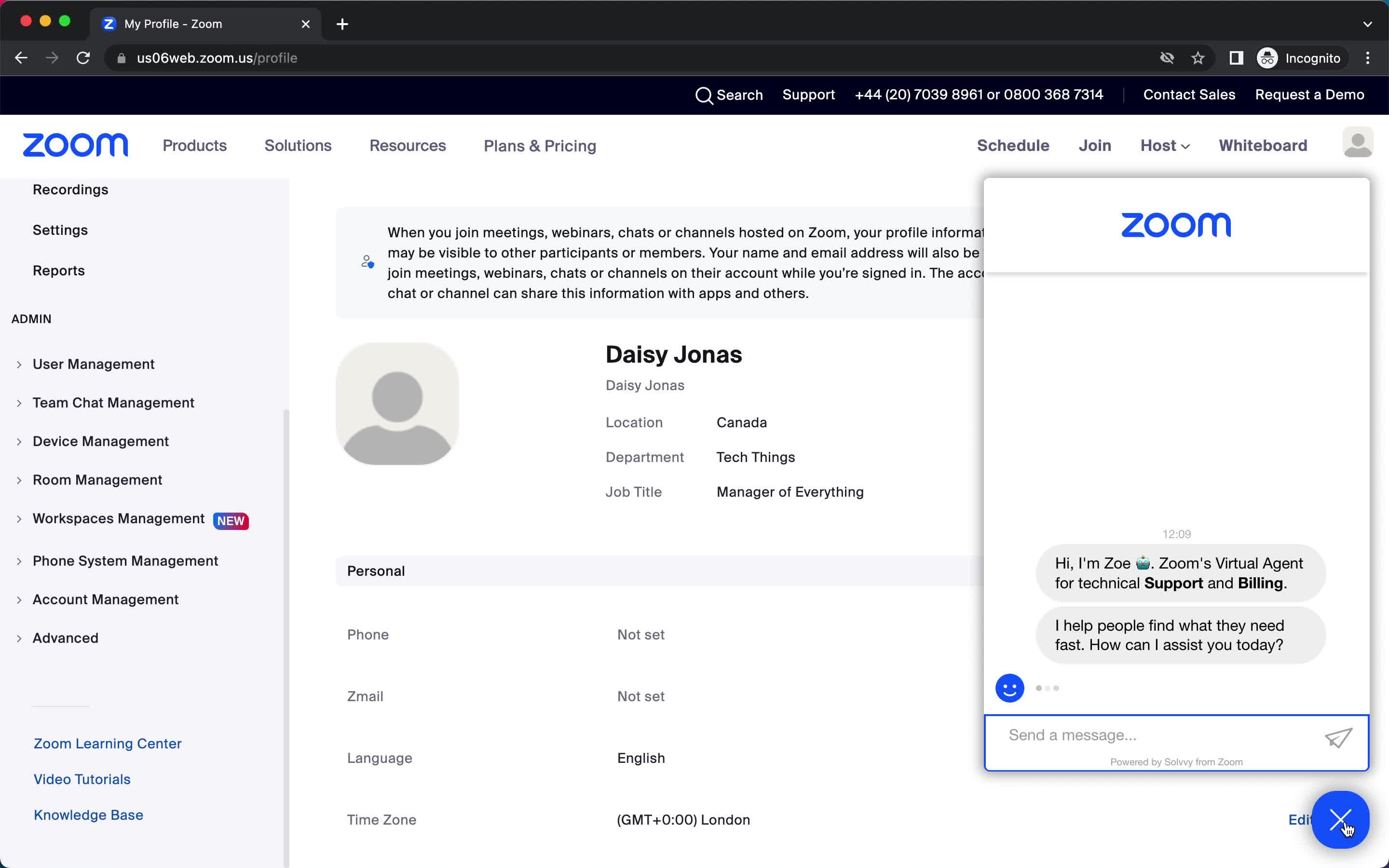Click the Manager of Everything job title
This screenshot has height=868, width=1389.
point(790,492)
